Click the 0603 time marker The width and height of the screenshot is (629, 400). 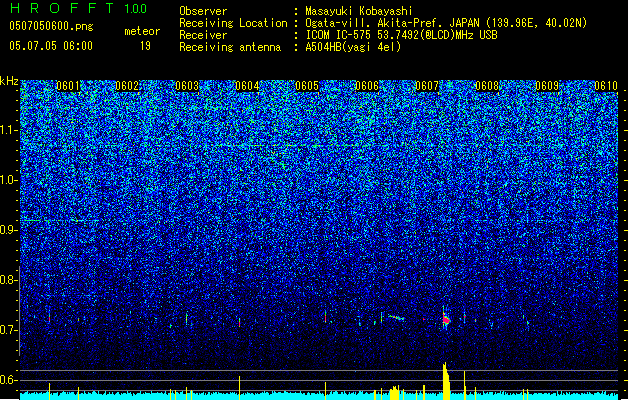(x=187, y=86)
